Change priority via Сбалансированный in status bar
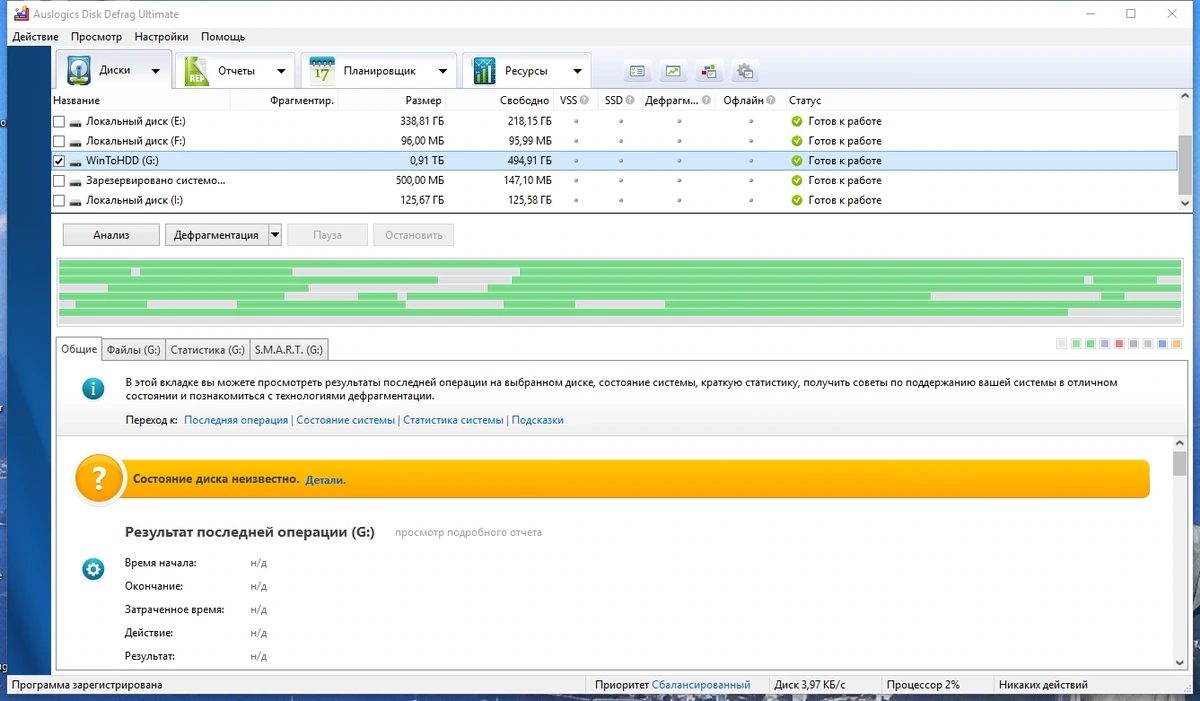Screen dimensions: 1200x701 pos(701,685)
